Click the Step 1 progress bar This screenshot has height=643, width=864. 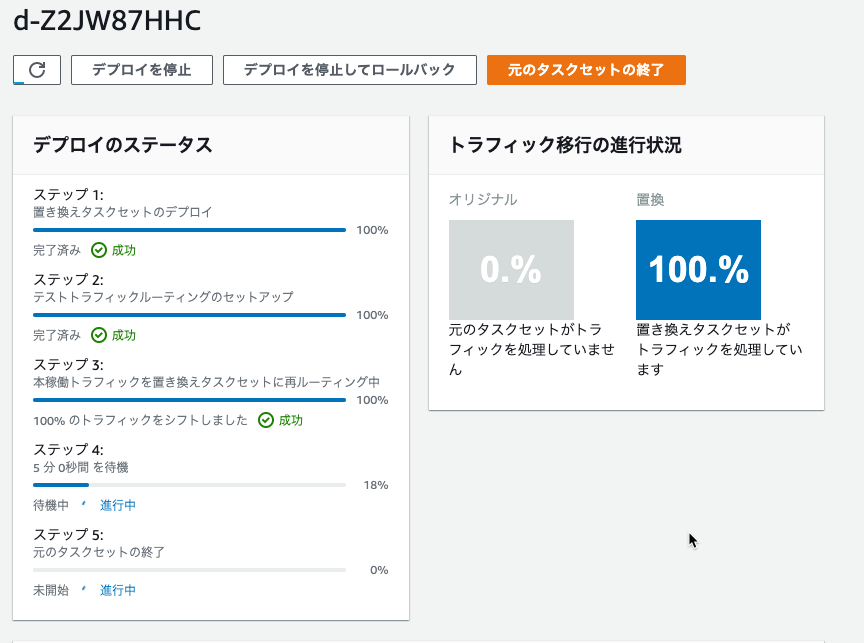click(x=190, y=230)
